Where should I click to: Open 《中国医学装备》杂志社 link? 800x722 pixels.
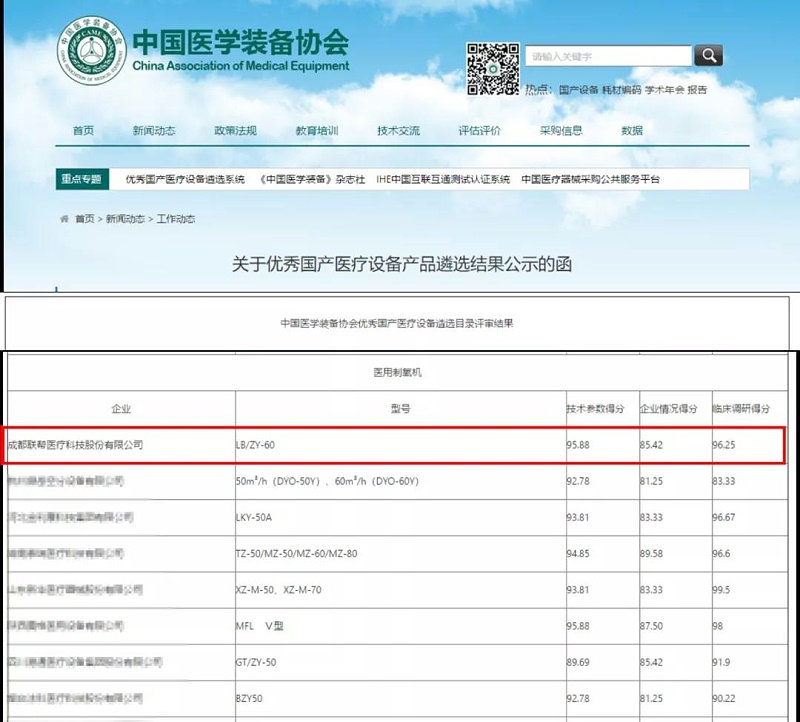[312, 179]
